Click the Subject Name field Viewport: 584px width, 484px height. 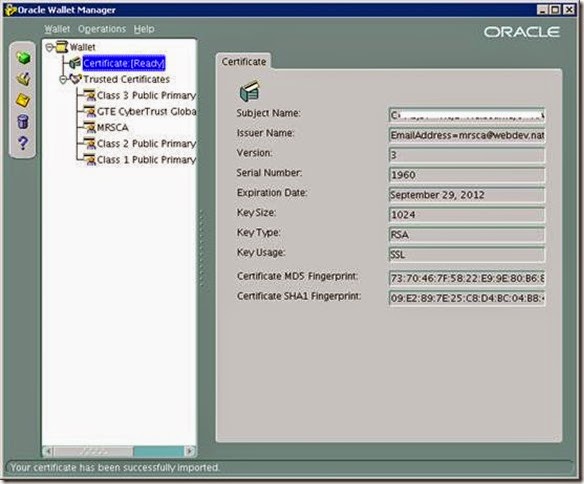[467, 115]
